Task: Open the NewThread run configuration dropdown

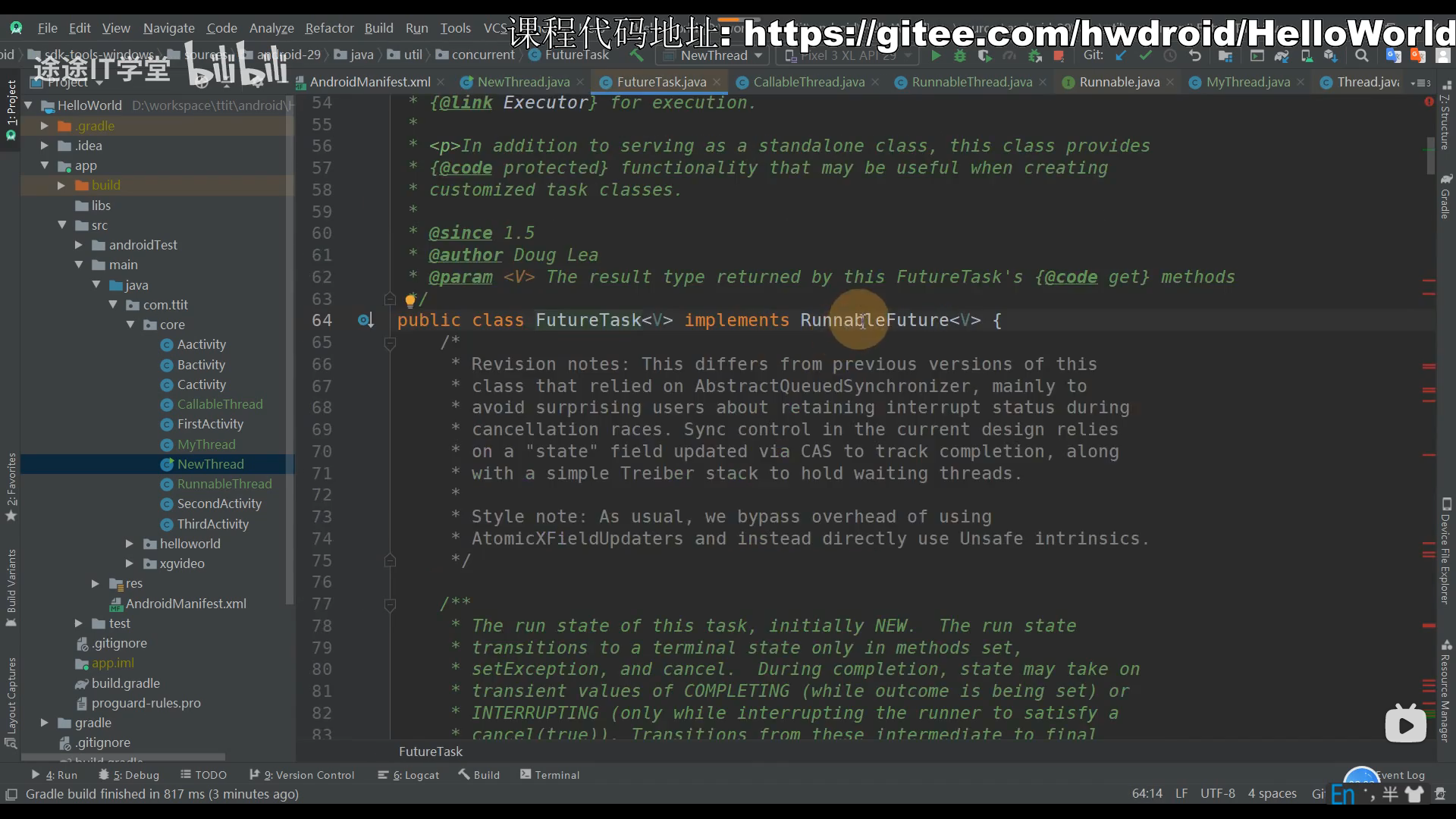Action: (x=713, y=55)
